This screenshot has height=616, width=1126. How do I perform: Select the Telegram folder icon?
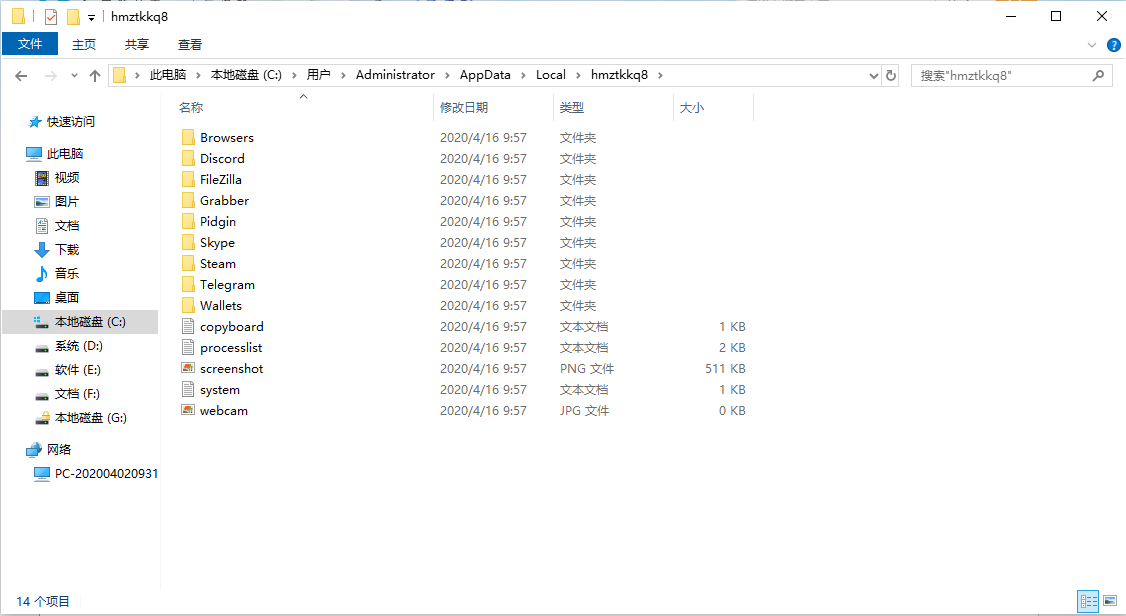tap(188, 284)
